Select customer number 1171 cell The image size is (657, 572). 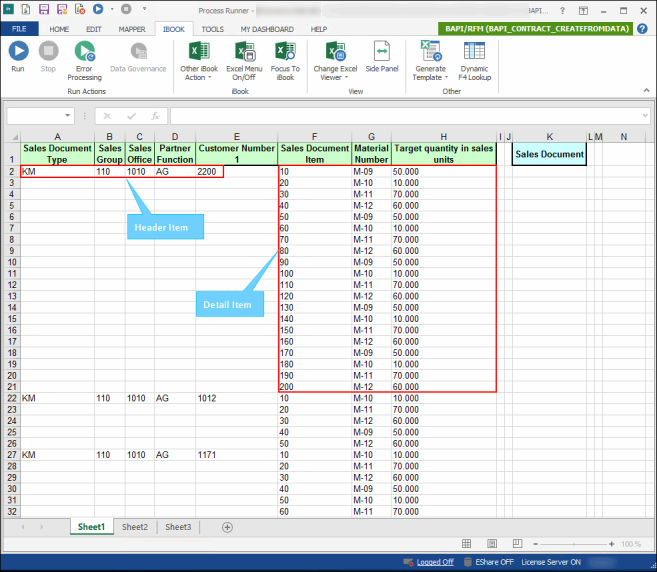tap(236, 455)
